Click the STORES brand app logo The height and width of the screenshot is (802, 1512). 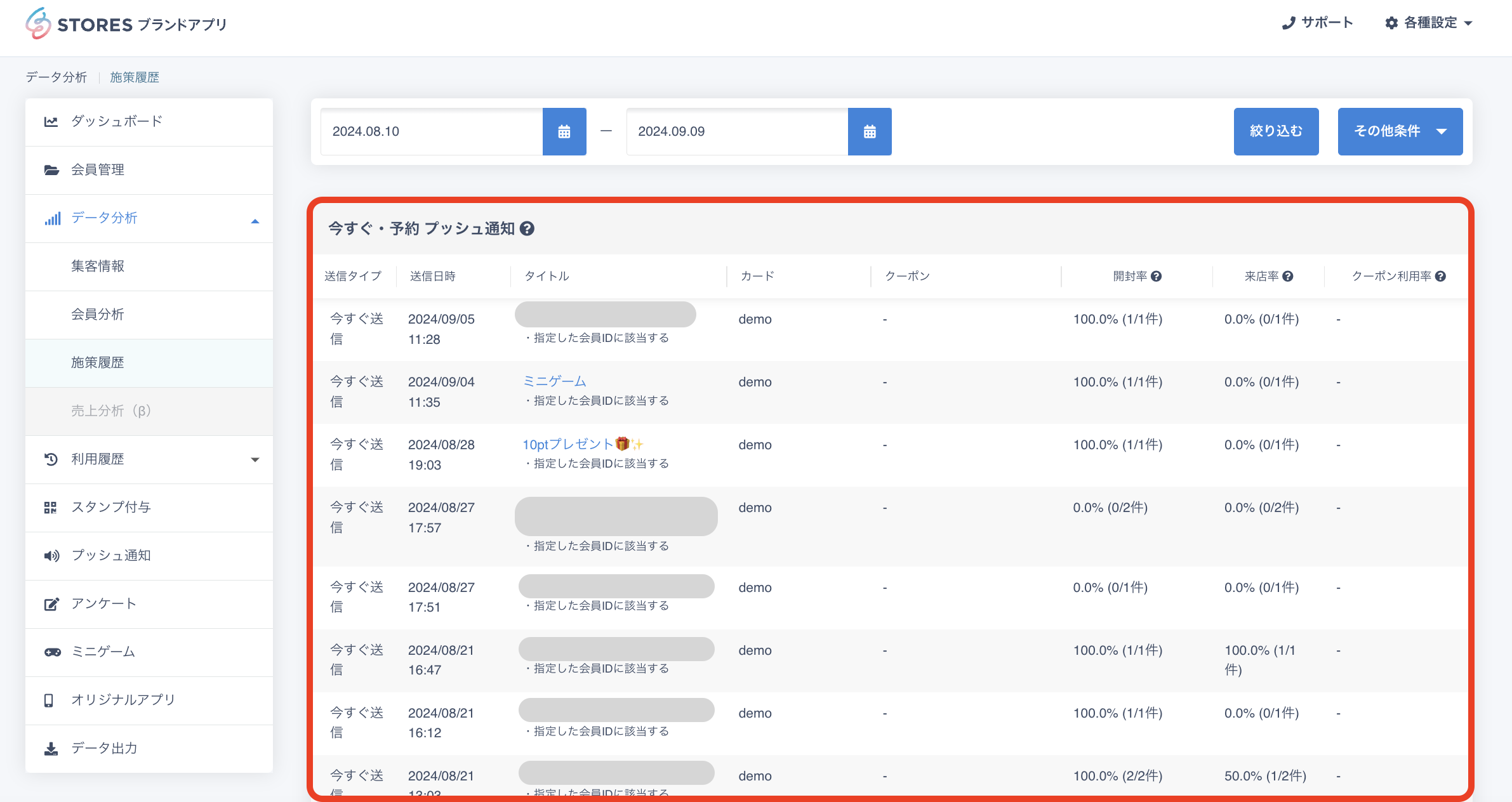coord(126,24)
